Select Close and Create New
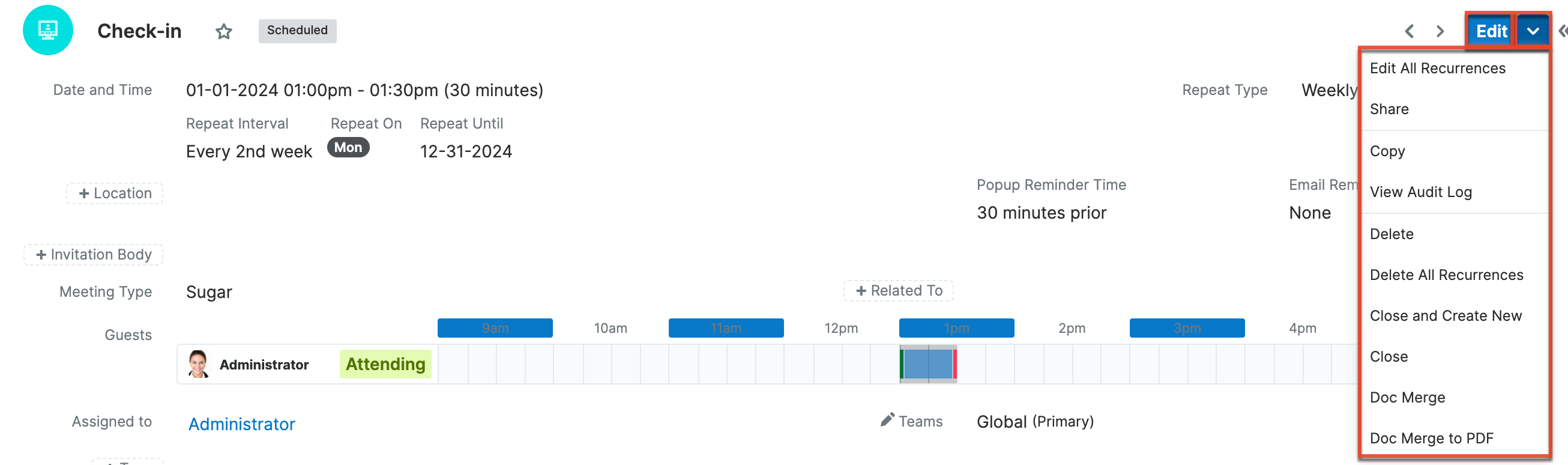1568x465 pixels. coord(1446,315)
